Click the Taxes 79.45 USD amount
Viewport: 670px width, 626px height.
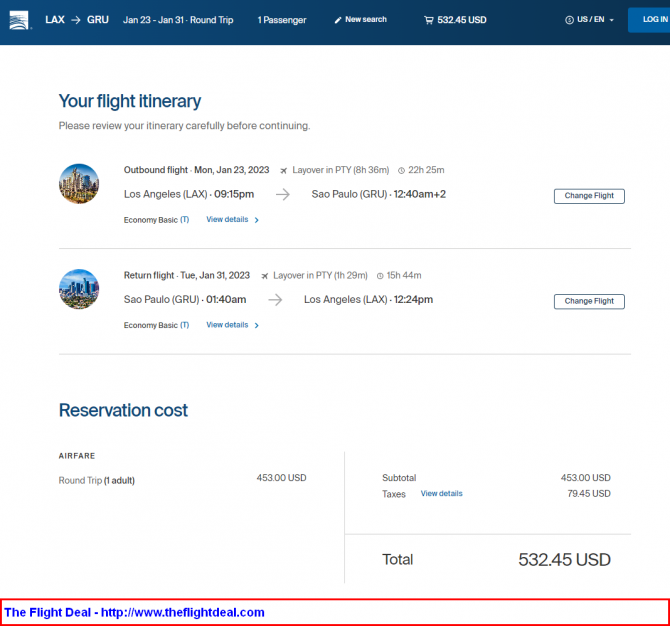coord(589,494)
